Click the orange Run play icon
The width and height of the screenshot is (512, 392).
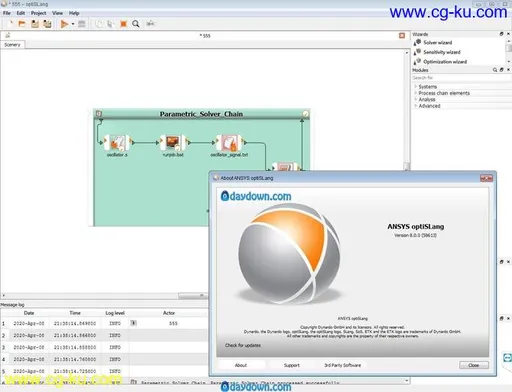coord(64,24)
